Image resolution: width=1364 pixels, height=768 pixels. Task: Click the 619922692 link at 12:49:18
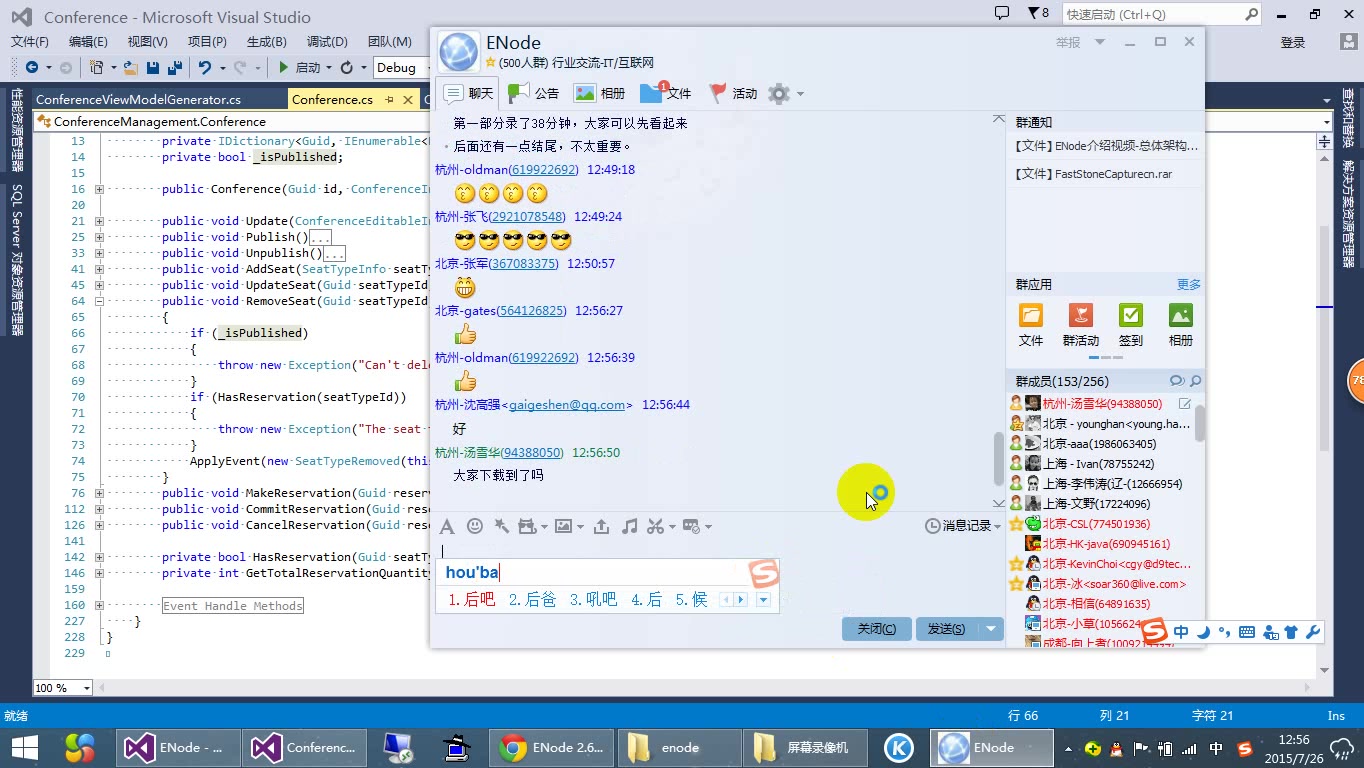544,170
